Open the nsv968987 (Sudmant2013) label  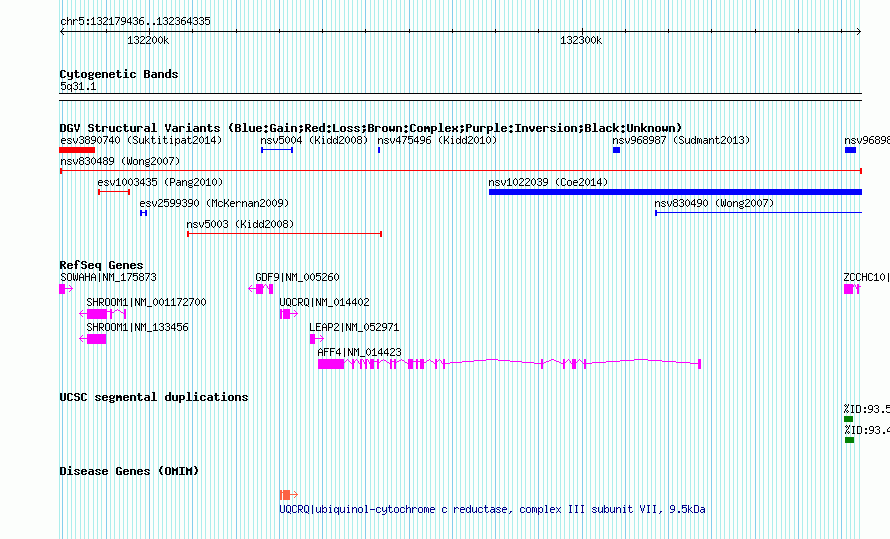click(681, 140)
